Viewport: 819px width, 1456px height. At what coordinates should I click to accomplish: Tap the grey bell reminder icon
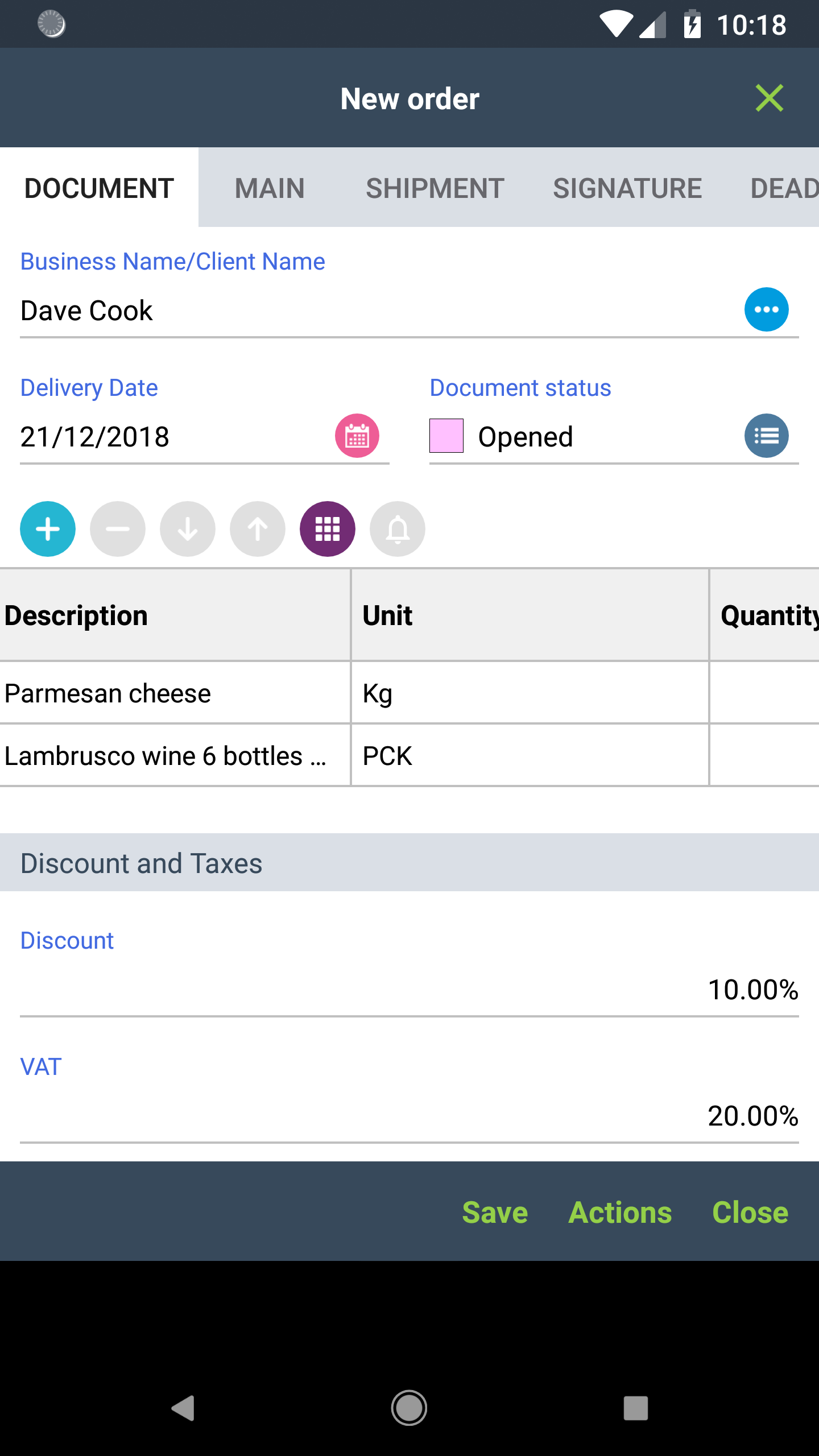click(x=398, y=529)
